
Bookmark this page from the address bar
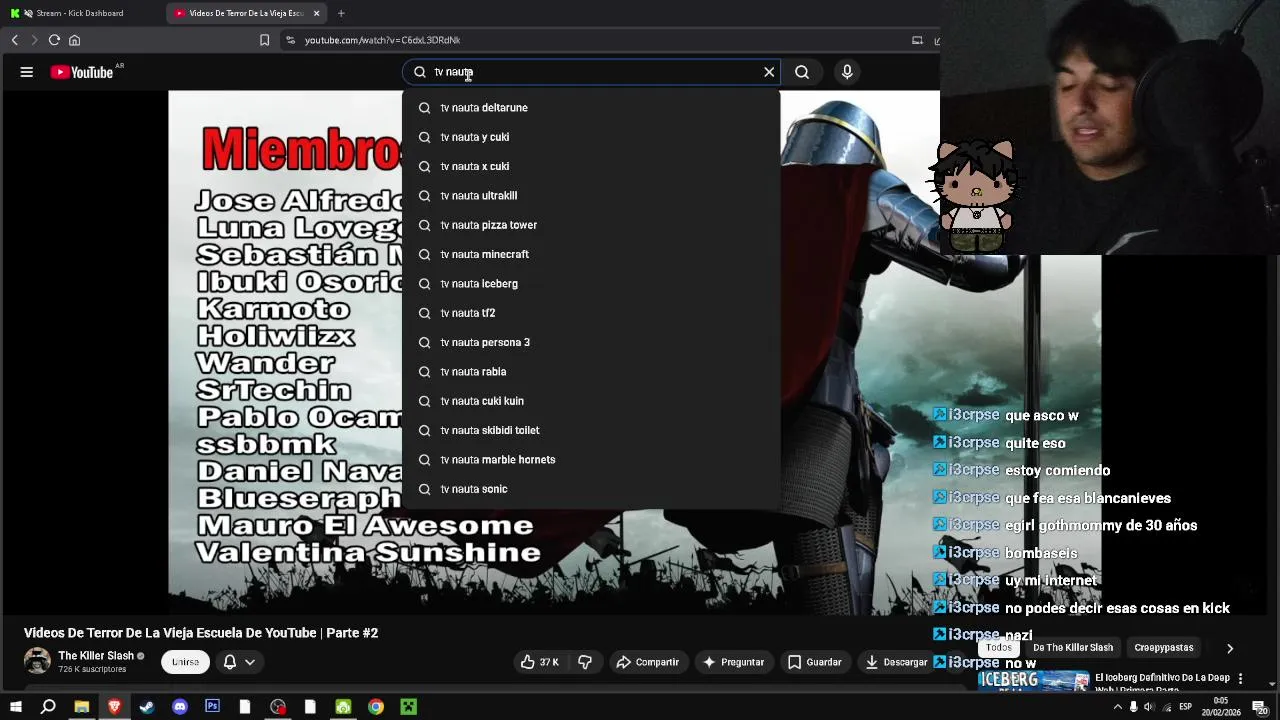[264, 40]
